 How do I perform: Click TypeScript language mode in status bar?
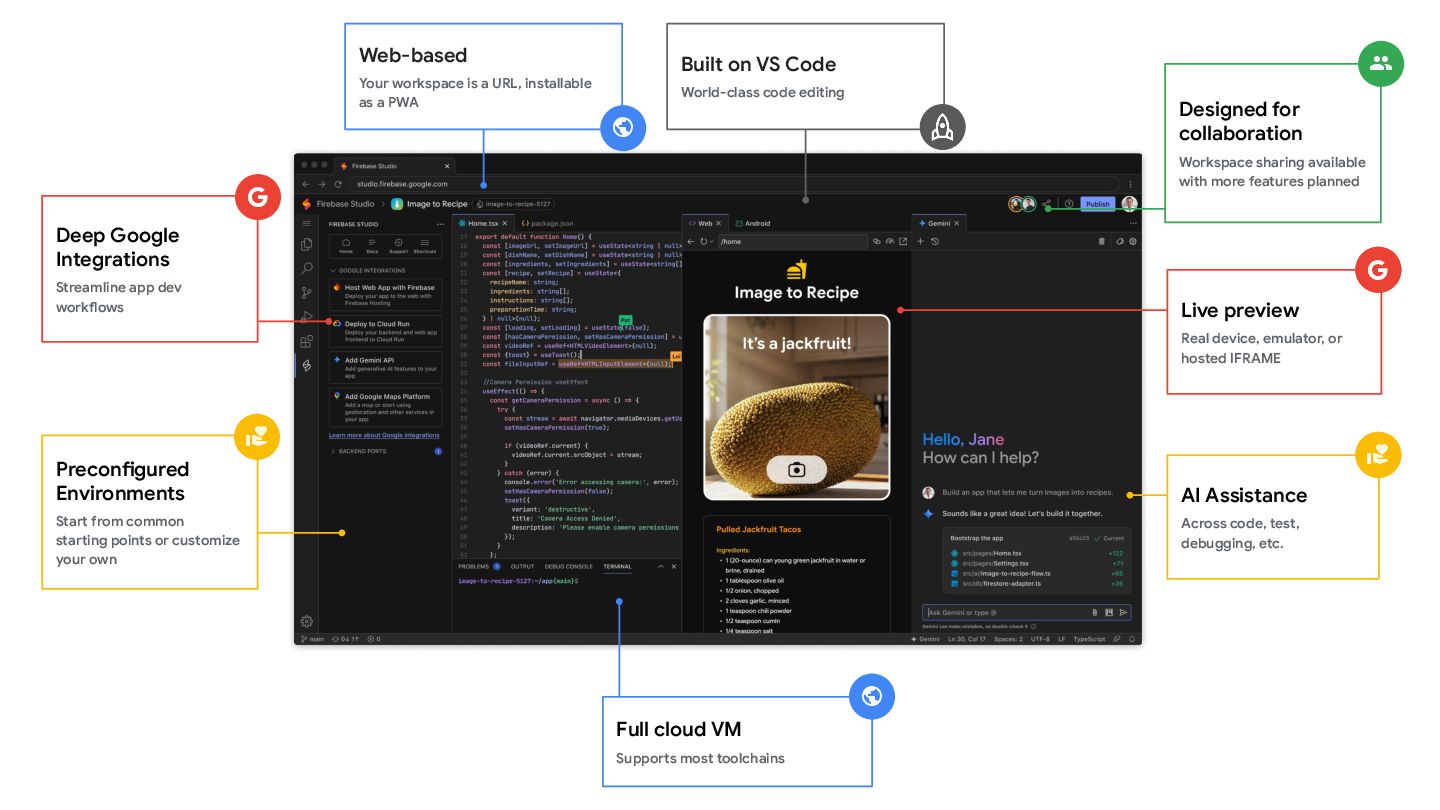tap(1089, 639)
